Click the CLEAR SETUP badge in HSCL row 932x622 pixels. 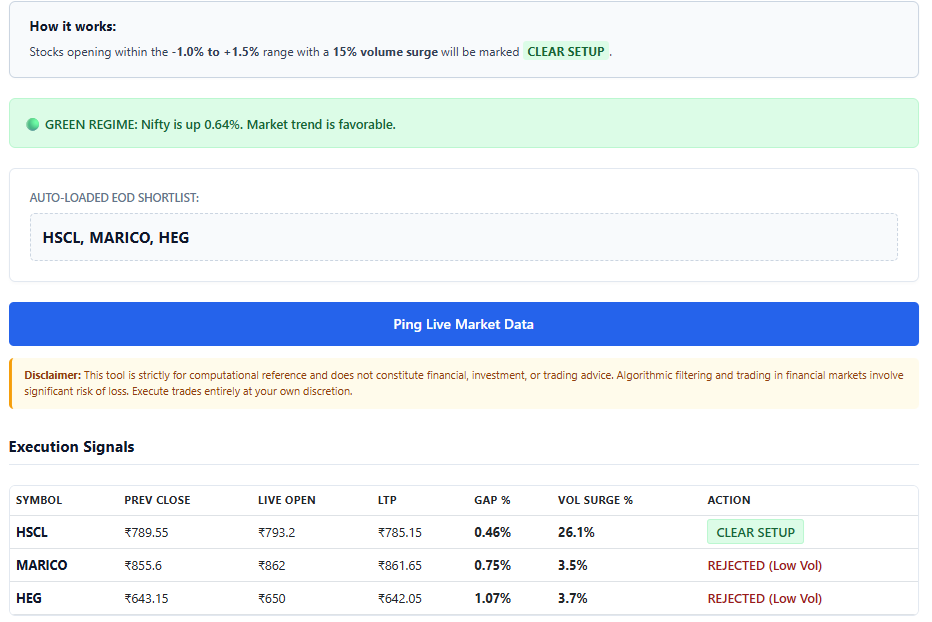pyautogui.click(x=755, y=532)
